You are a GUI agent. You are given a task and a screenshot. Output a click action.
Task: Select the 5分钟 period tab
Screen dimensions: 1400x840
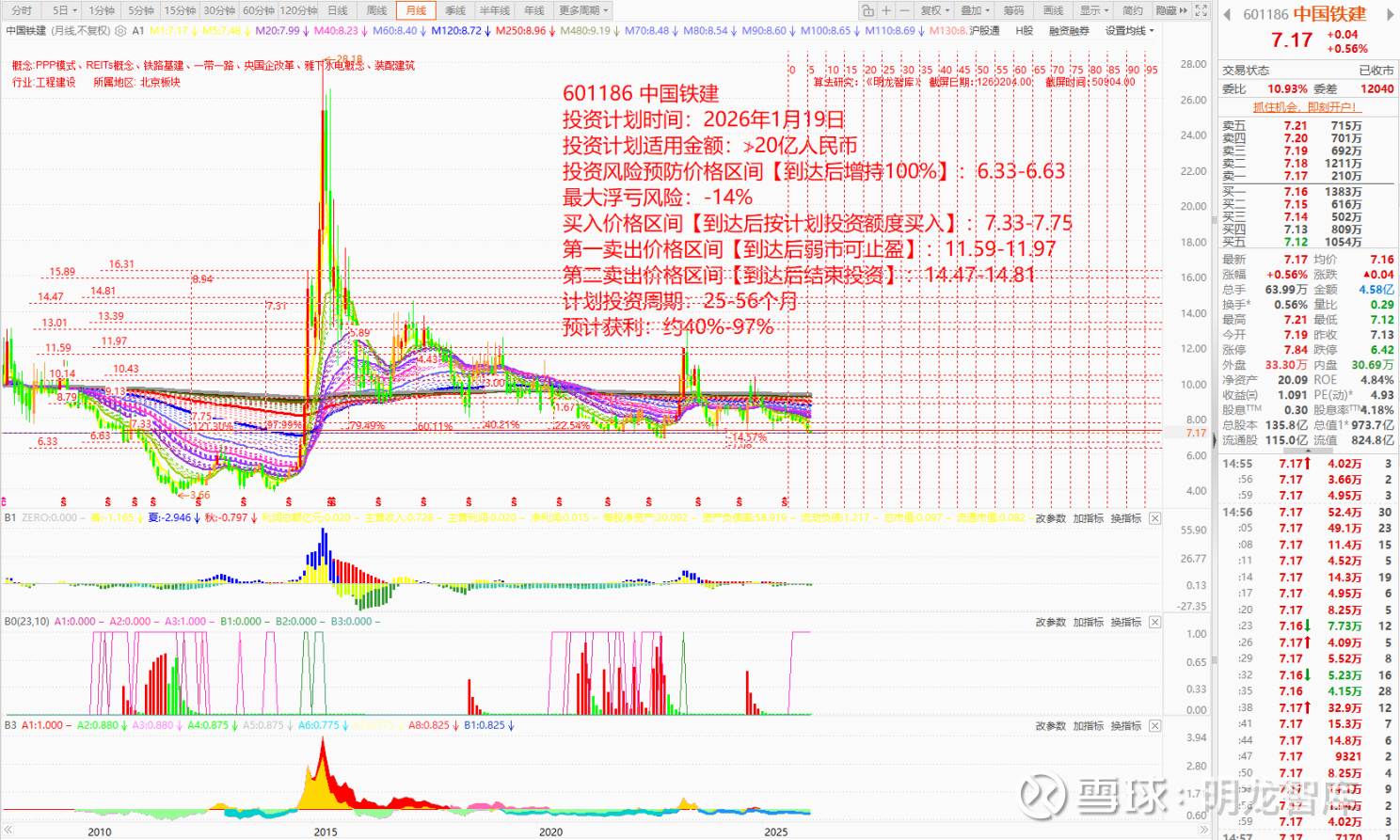[140, 10]
